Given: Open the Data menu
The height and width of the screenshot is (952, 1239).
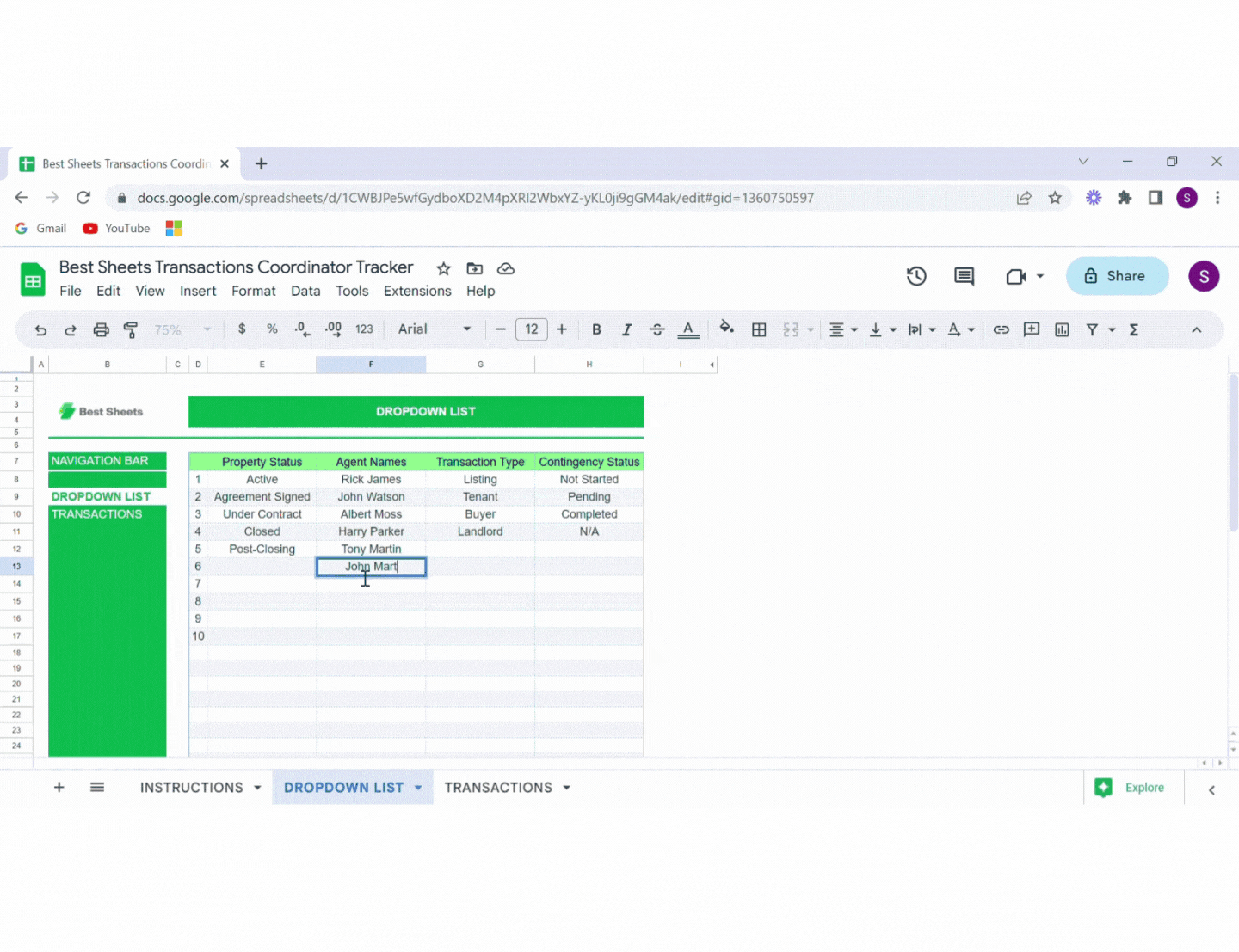Looking at the screenshot, I should [x=305, y=291].
